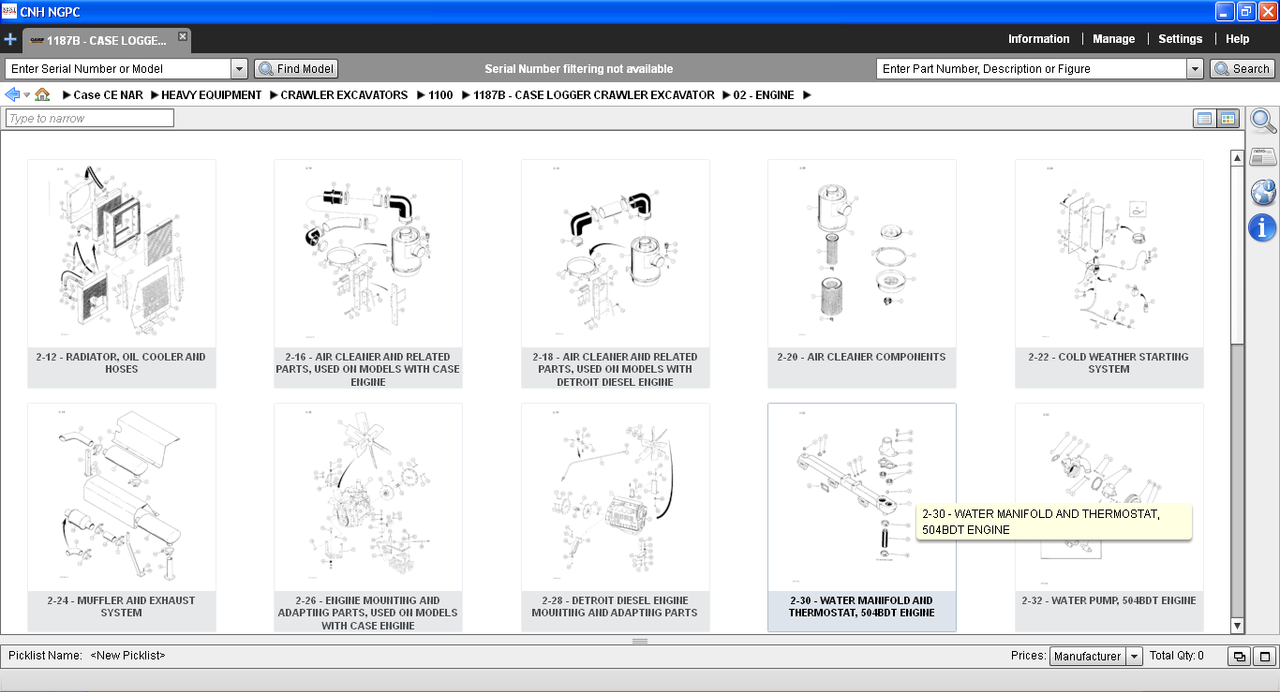Open the news sidebar icon
Image resolution: width=1280 pixels, height=692 pixels.
click(1263, 157)
